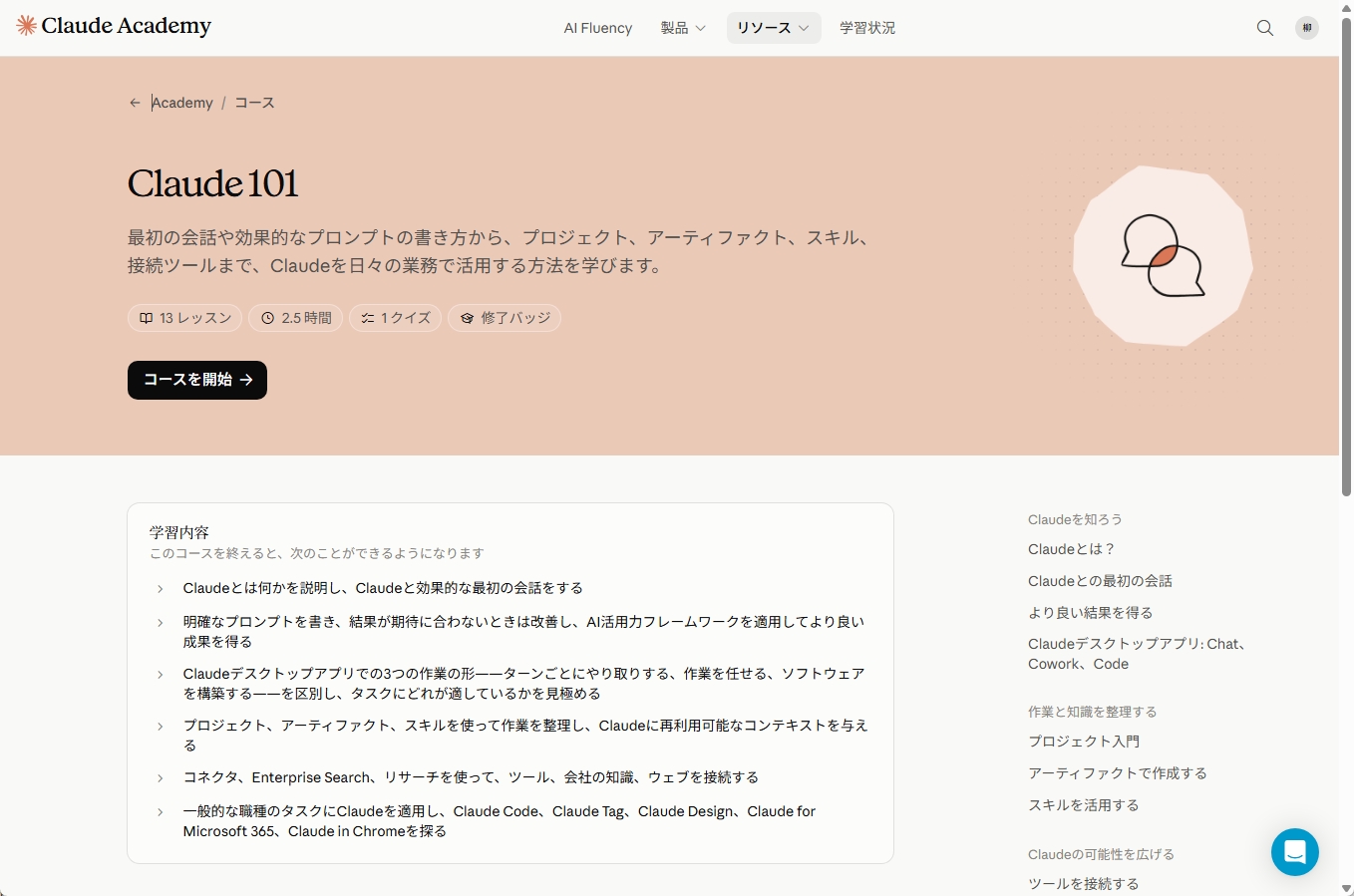Click the scrollbar down arrow
Screen dimensions: 1354x896
pos(1346,888)
